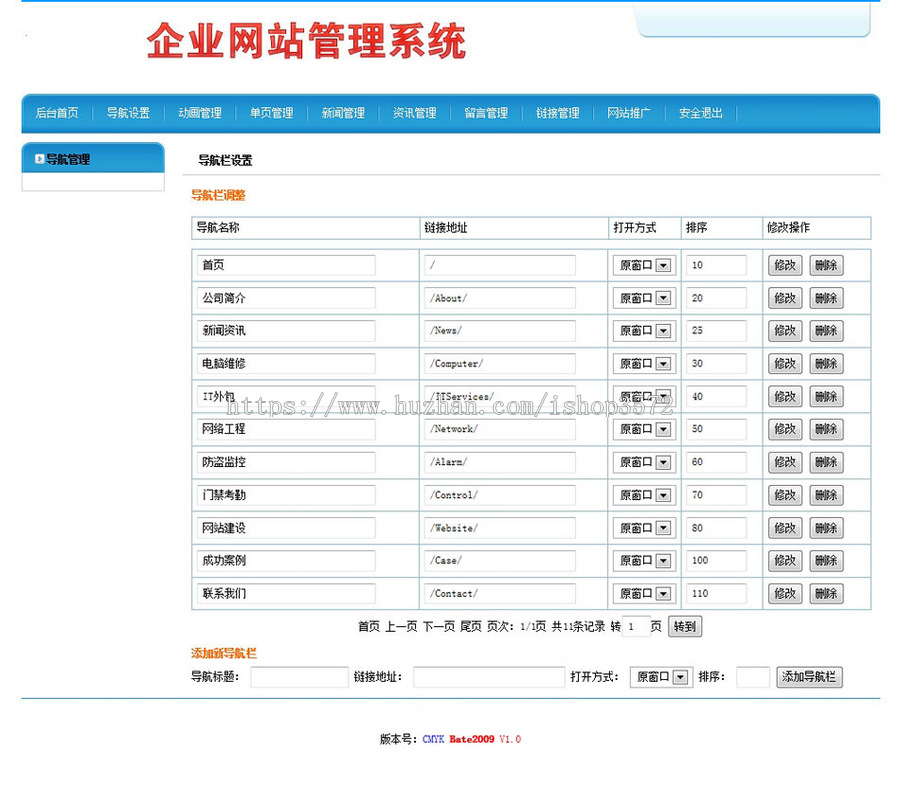The image size is (900, 807).
Task: Select 导航管理 in the sidebar
Action: click(64, 158)
